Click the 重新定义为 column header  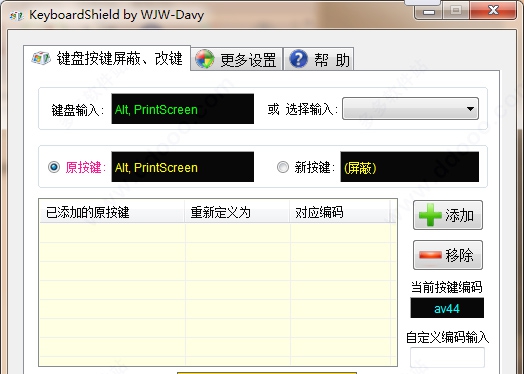tap(237, 212)
